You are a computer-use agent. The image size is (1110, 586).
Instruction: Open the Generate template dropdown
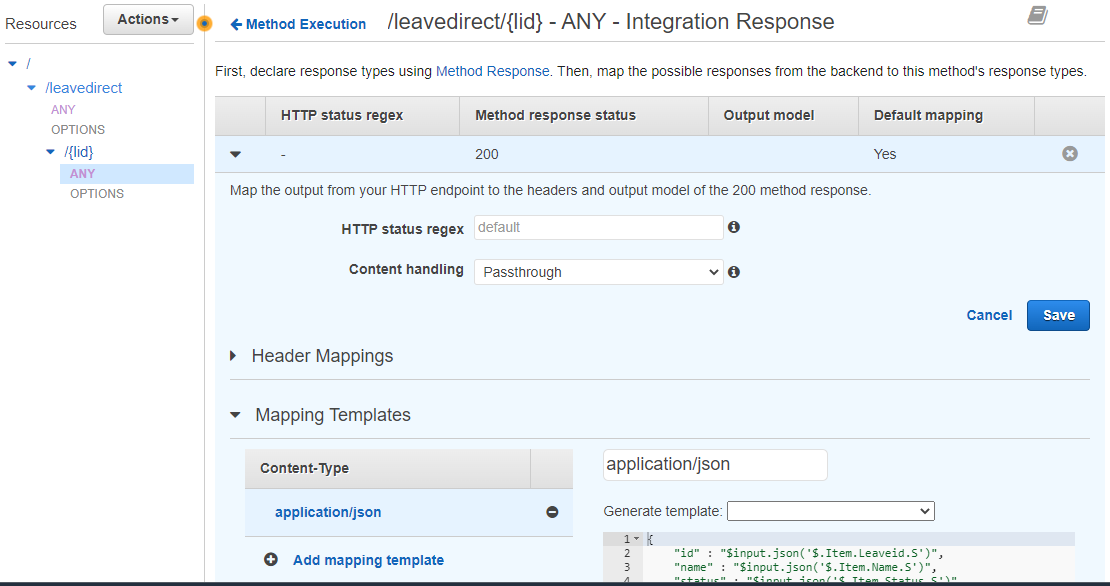830,510
